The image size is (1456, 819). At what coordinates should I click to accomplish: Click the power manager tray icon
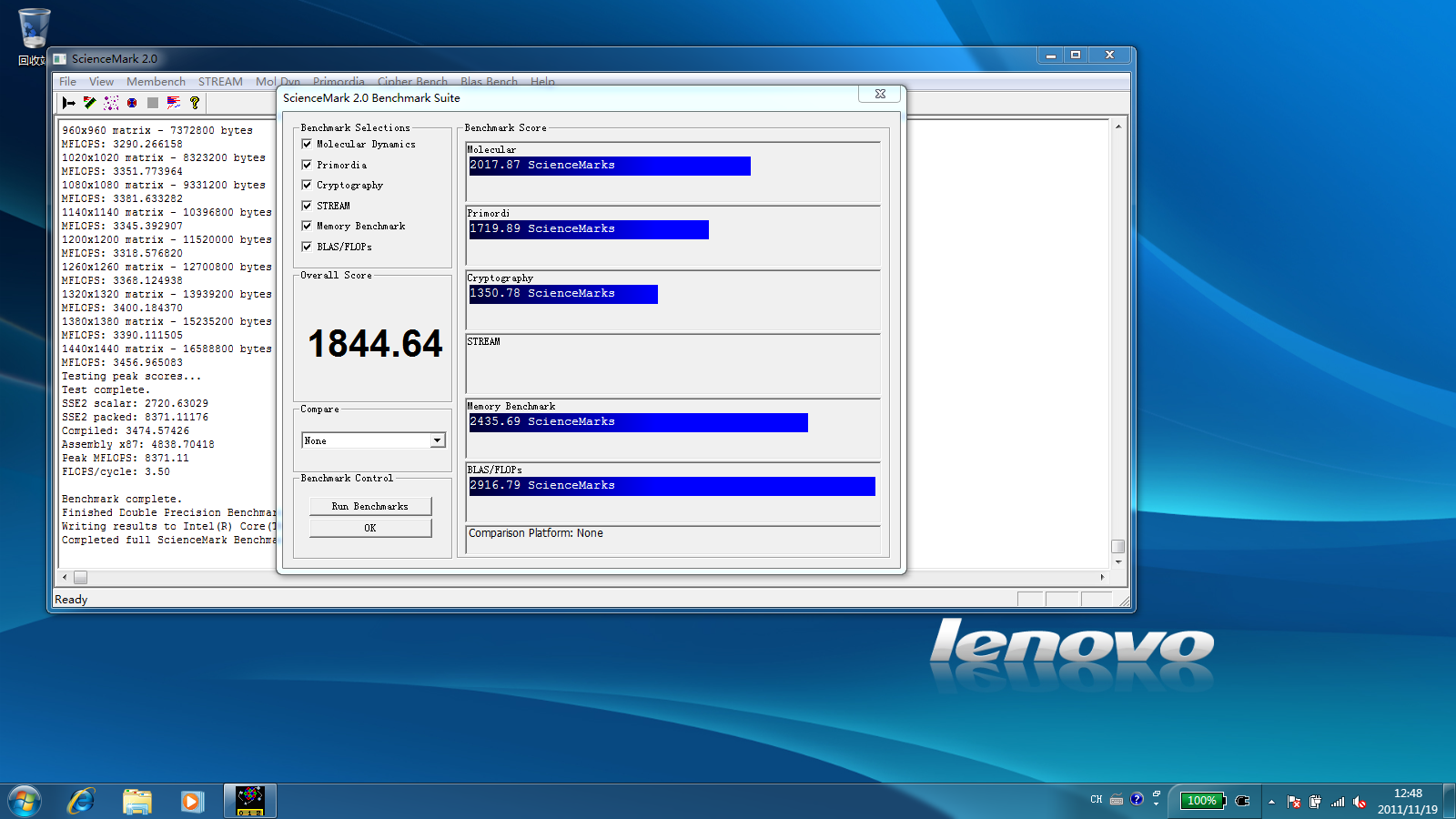1315,802
